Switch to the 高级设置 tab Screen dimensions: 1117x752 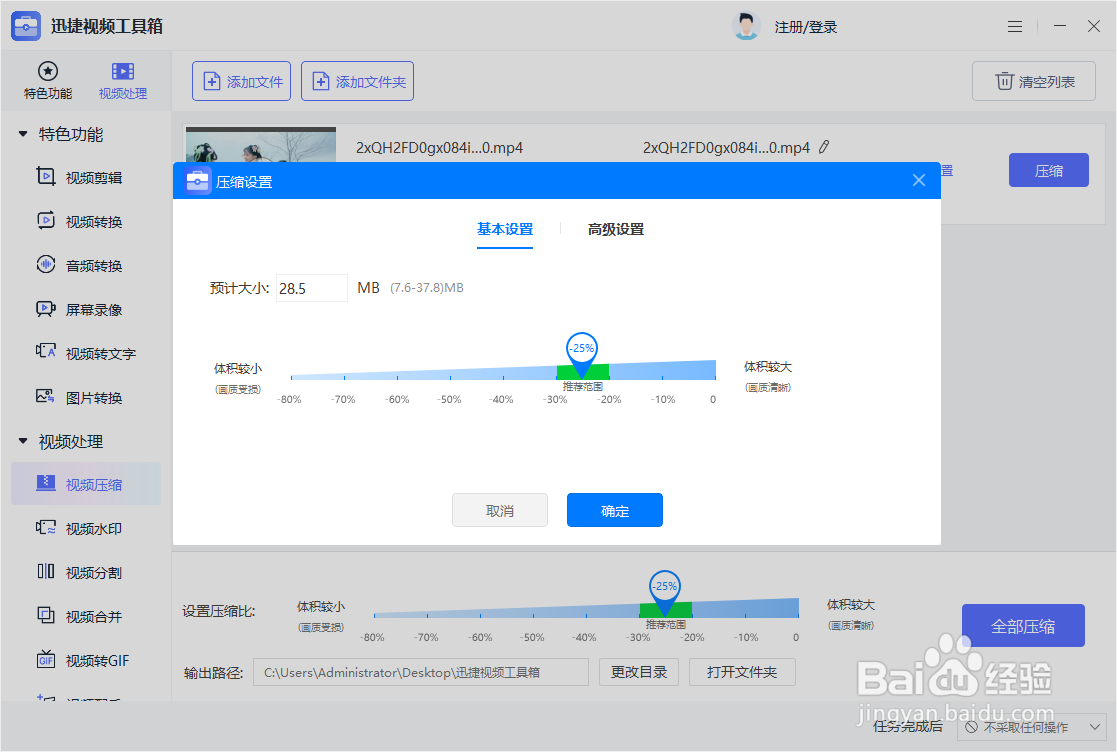(x=614, y=229)
